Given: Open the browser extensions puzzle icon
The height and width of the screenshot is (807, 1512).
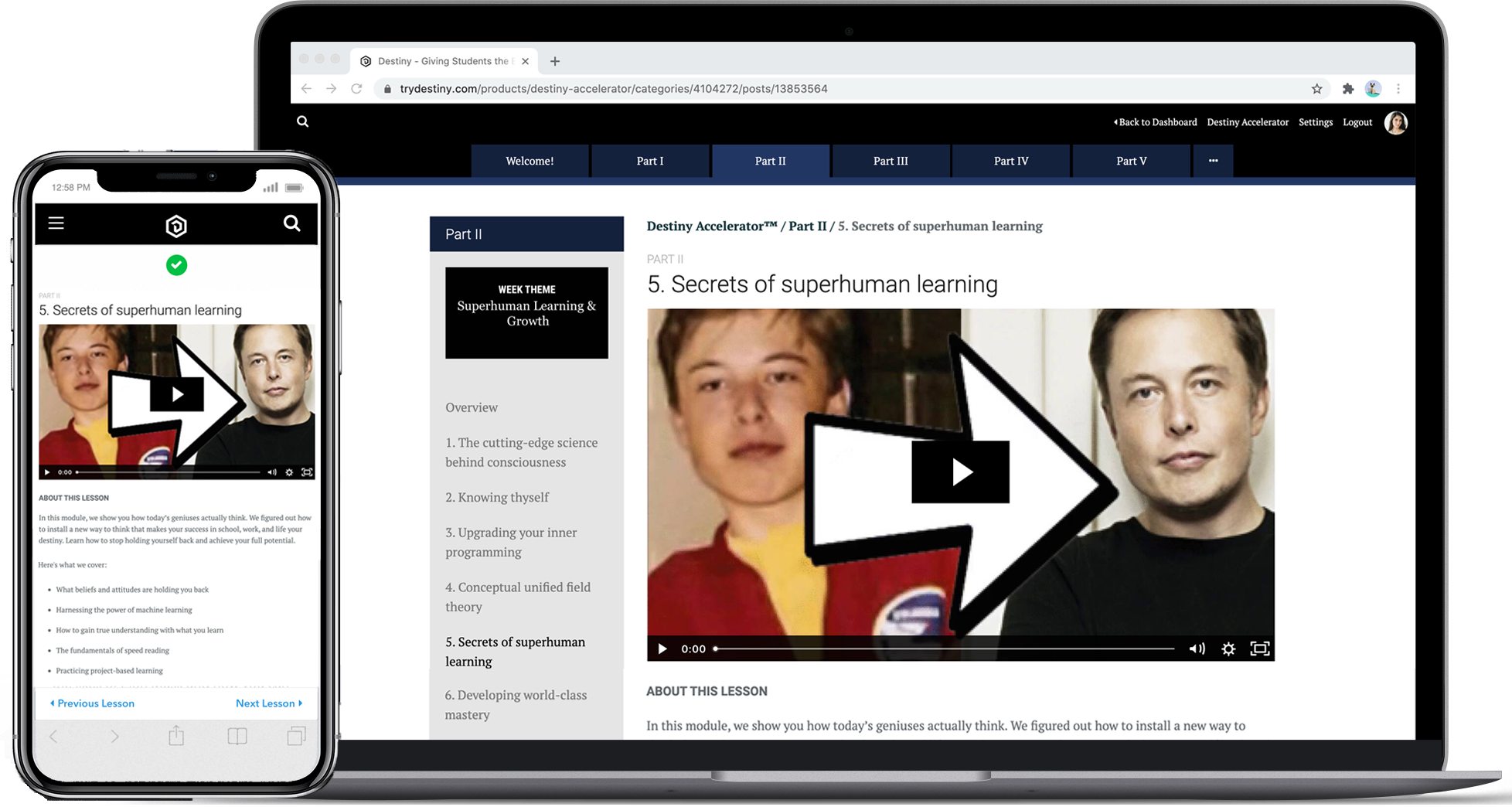Looking at the screenshot, I should pos(1347,89).
